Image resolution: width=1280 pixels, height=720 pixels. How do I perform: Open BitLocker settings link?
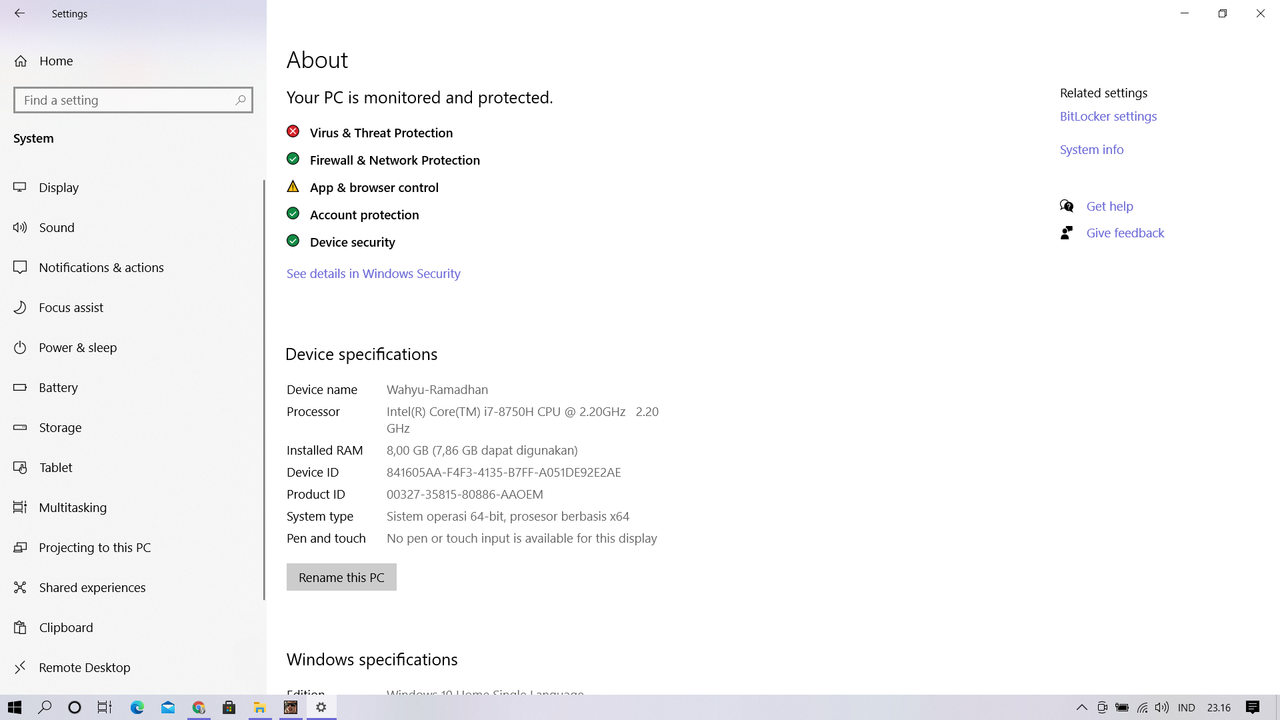point(1108,117)
